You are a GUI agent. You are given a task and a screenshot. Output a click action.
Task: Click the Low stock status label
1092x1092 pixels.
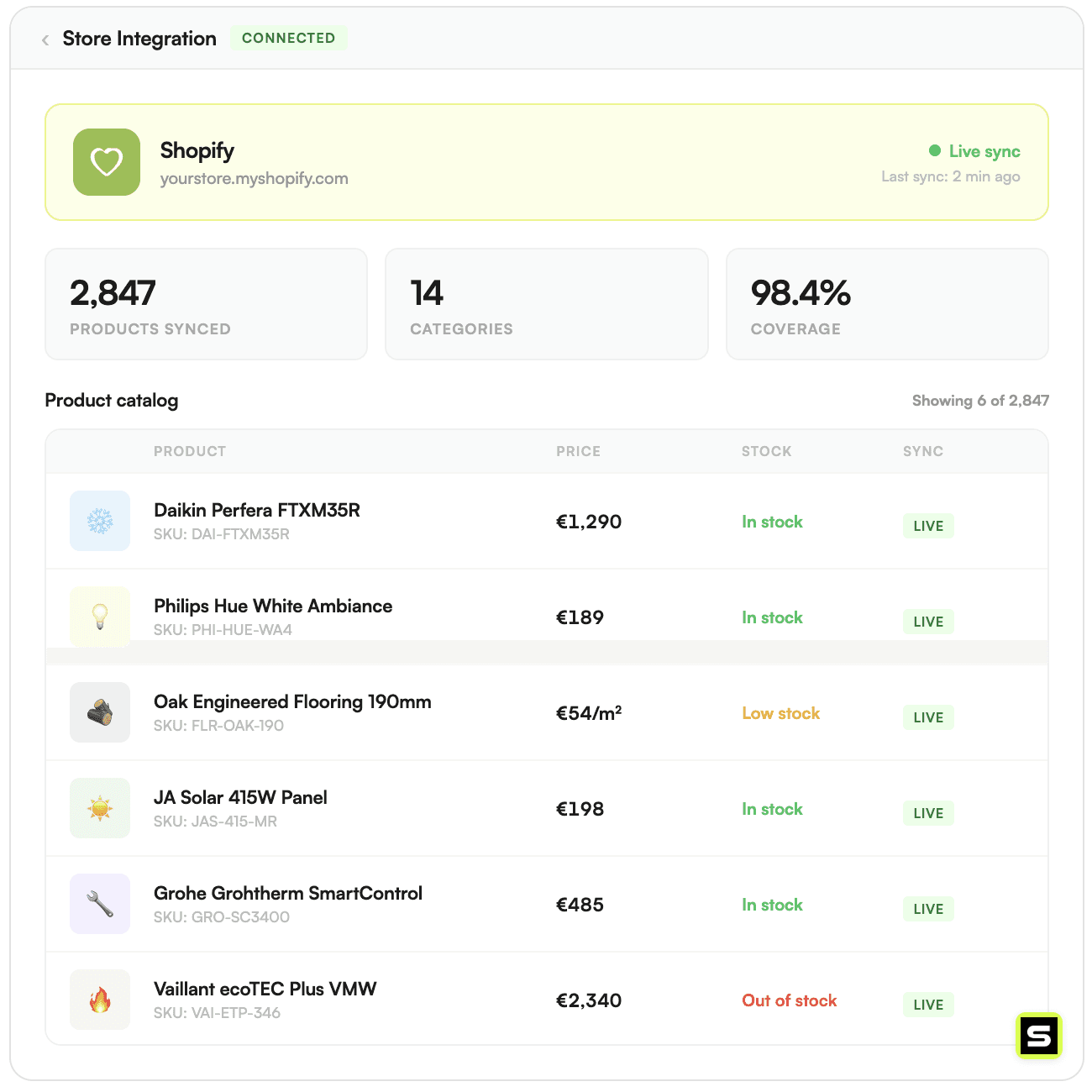coord(780,713)
